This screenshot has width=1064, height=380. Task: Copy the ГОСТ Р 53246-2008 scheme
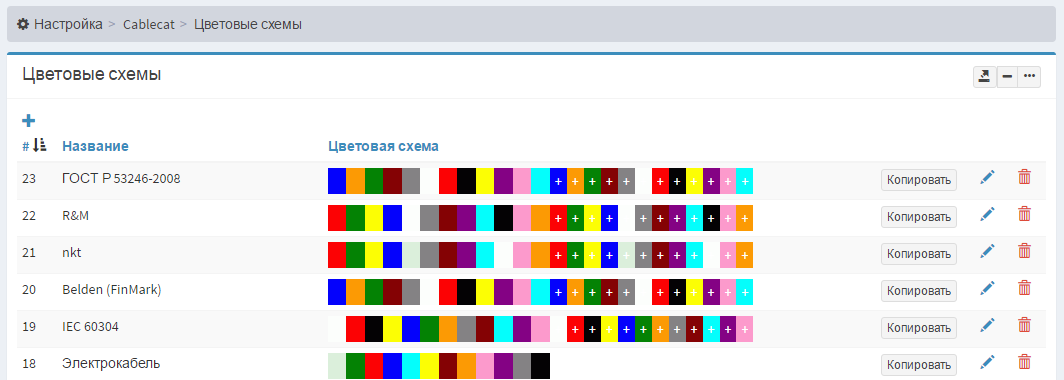point(919,180)
